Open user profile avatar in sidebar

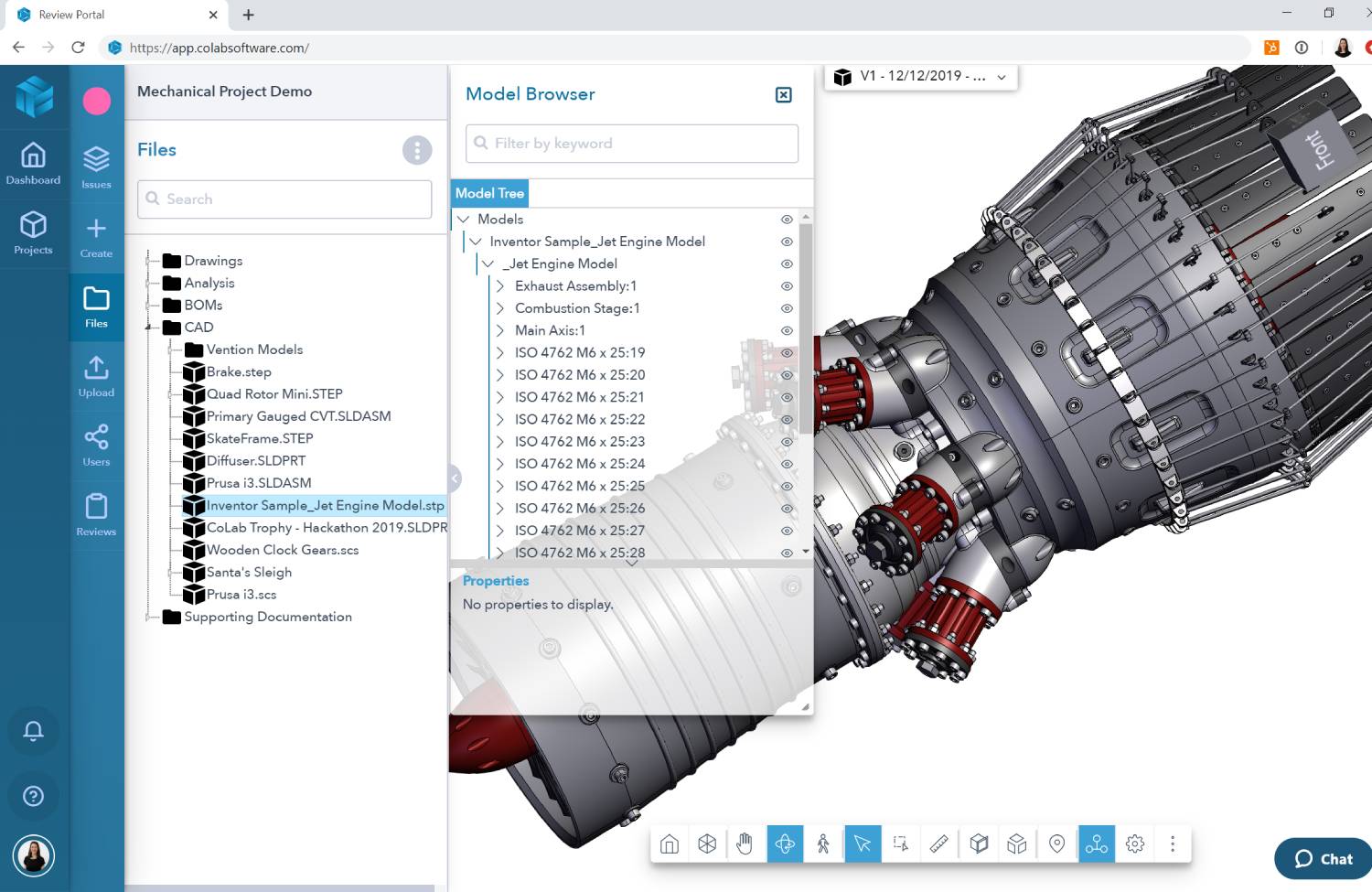34,856
